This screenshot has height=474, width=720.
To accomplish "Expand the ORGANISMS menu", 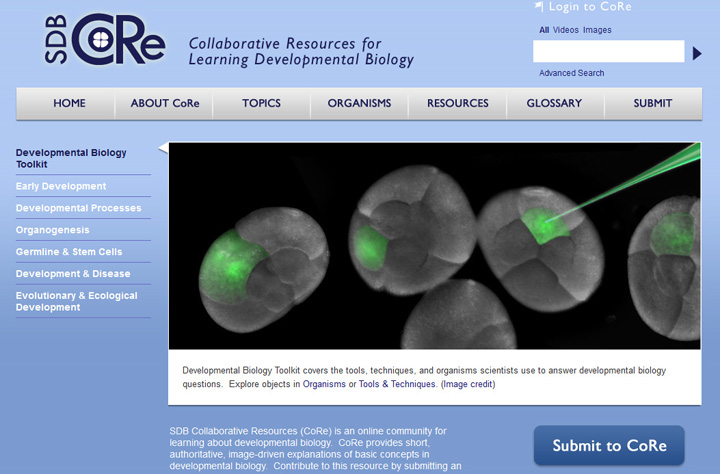I will click(359, 104).
